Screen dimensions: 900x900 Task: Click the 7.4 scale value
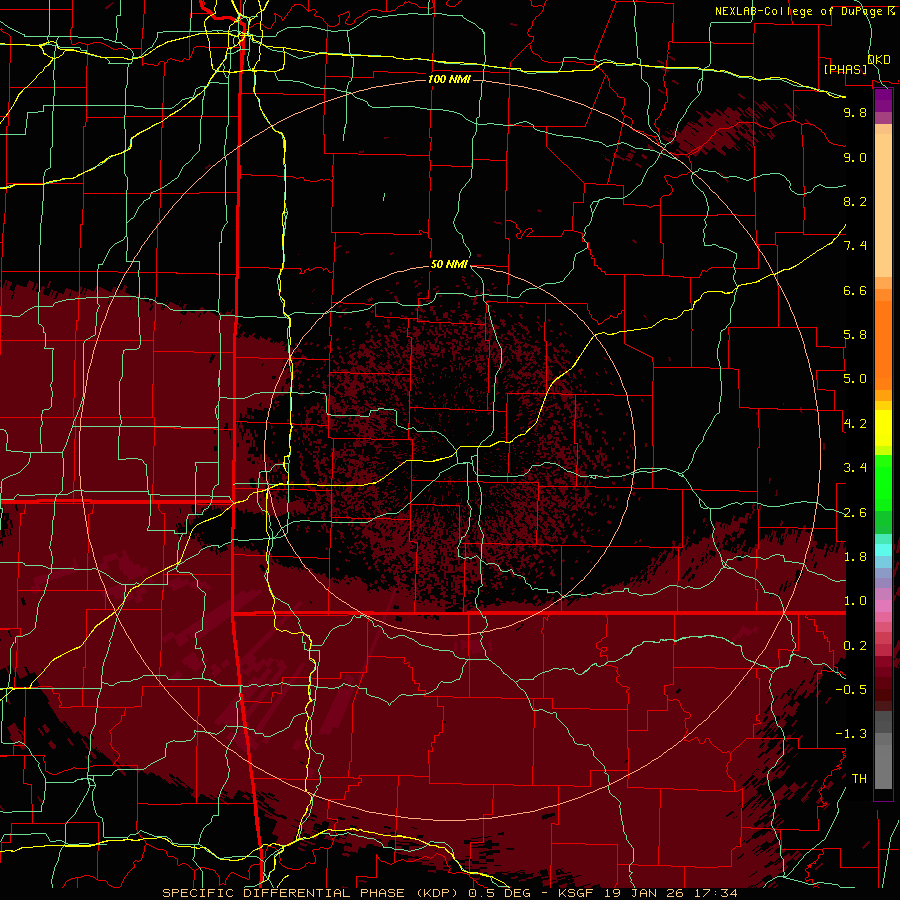[x=855, y=246]
